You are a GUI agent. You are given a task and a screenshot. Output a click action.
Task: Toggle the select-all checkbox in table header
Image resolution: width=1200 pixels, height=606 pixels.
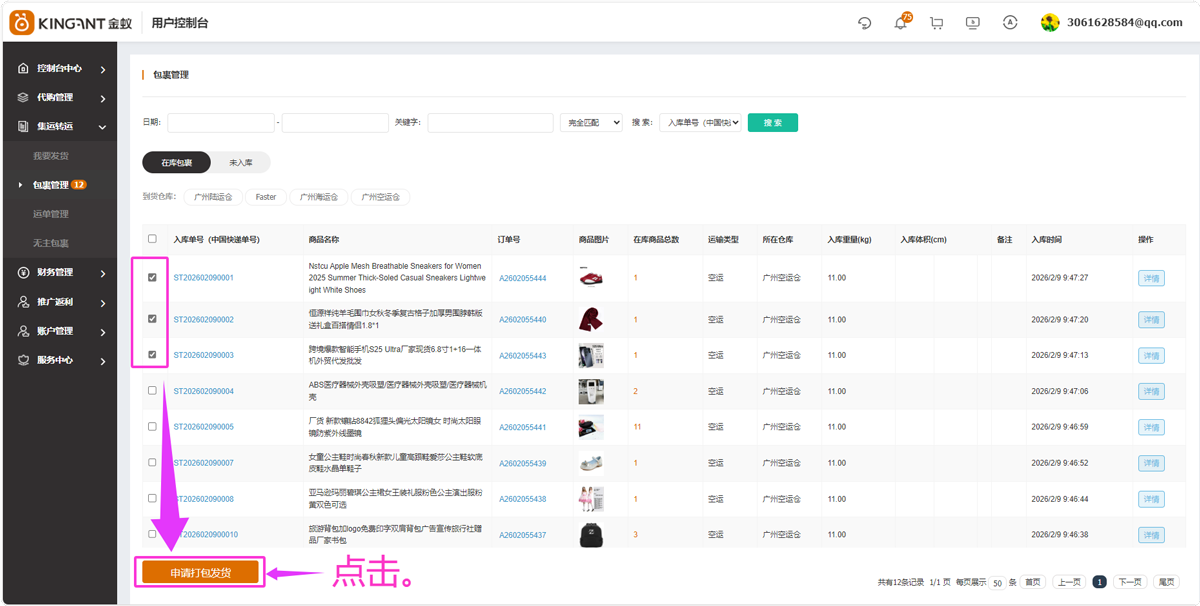point(152,239)
